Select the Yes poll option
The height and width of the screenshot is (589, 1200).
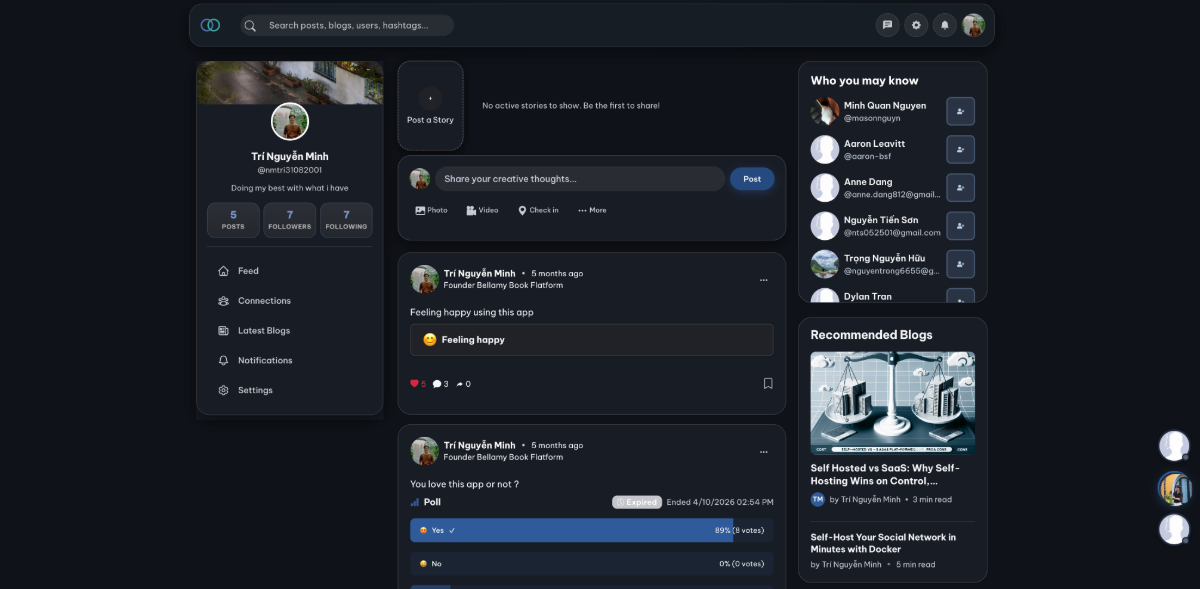(x=591, y=530)
